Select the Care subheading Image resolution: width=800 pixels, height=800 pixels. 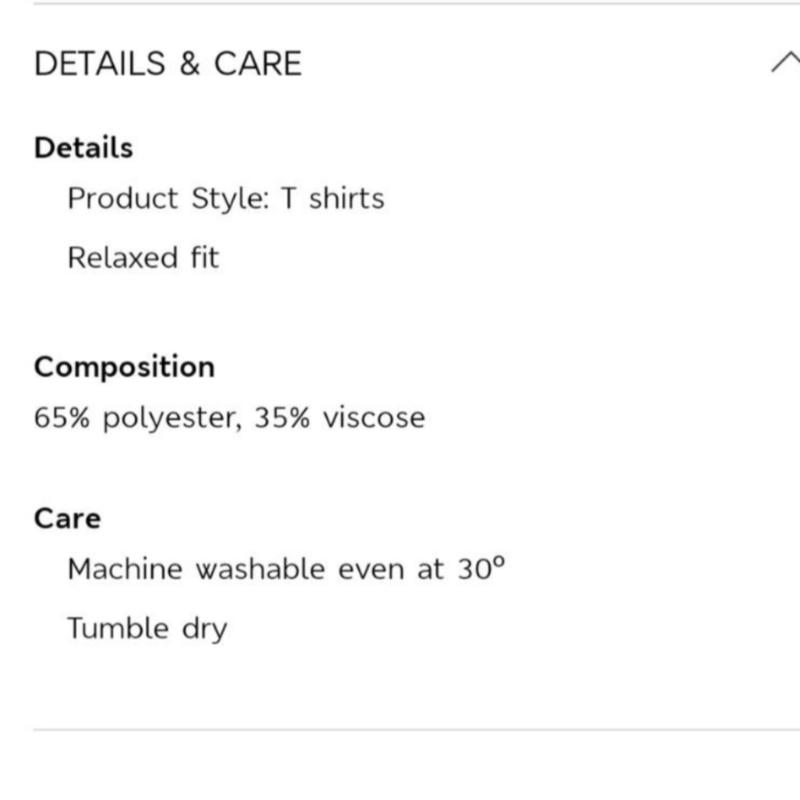[67, 519]
